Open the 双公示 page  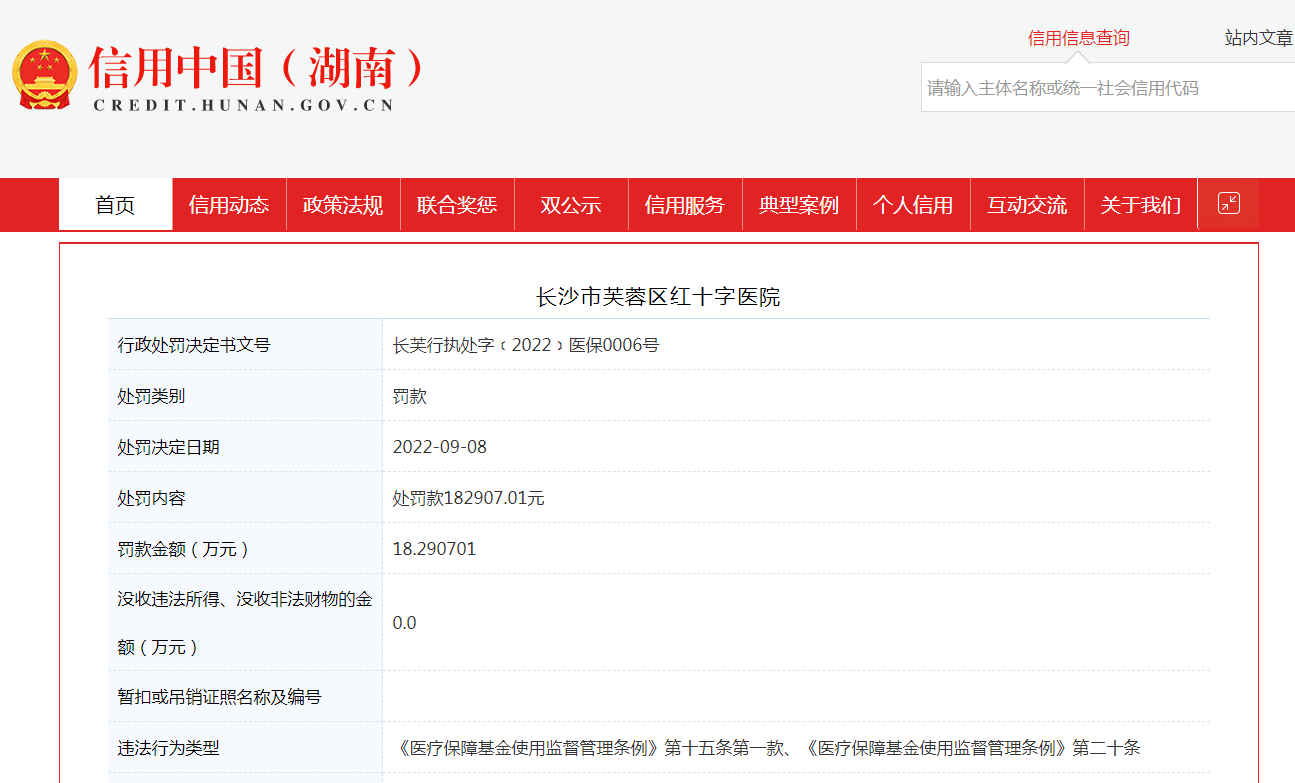[571, 205]
